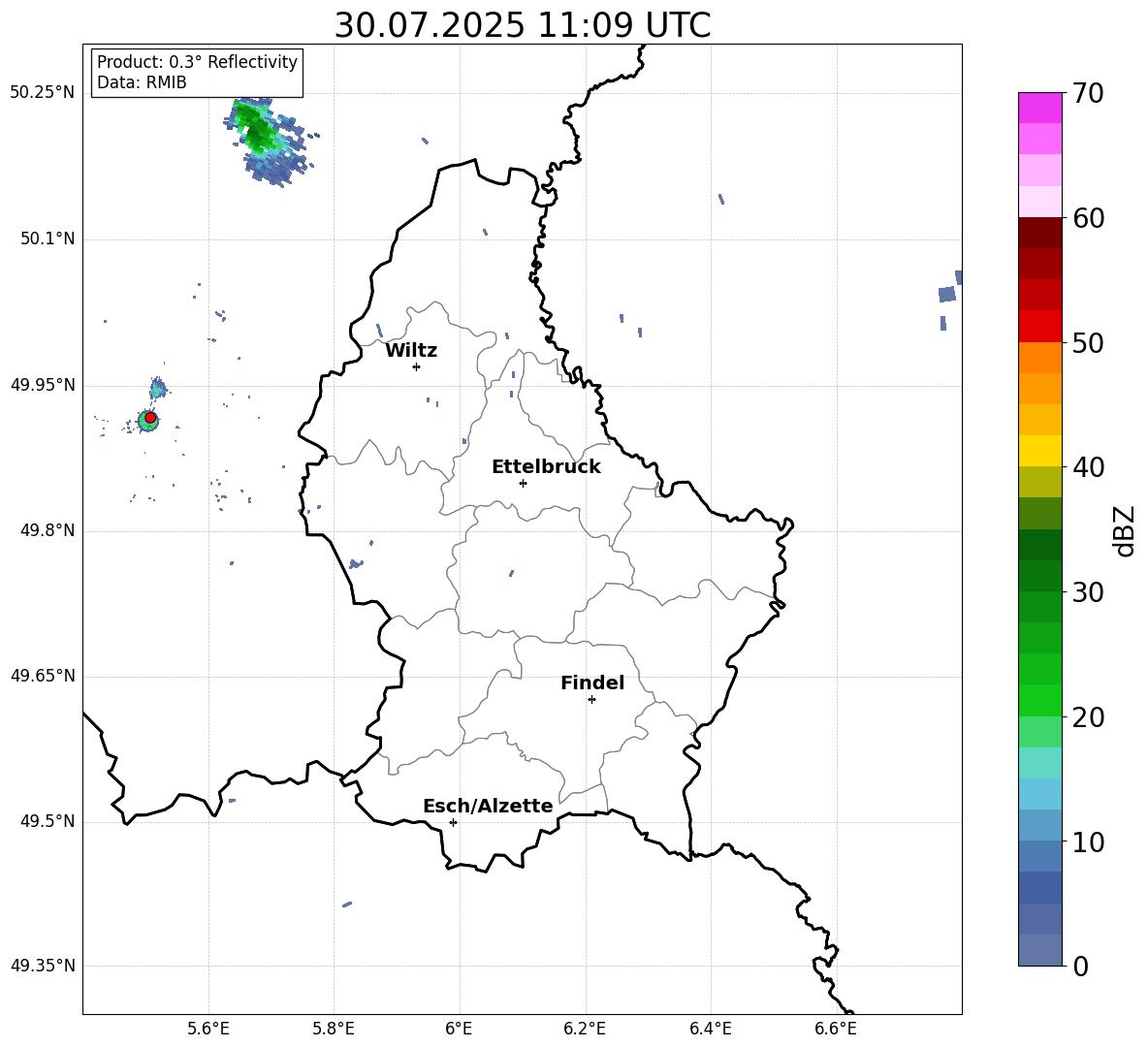Click the colorbar tick label 30

(x=1088, y=592)
